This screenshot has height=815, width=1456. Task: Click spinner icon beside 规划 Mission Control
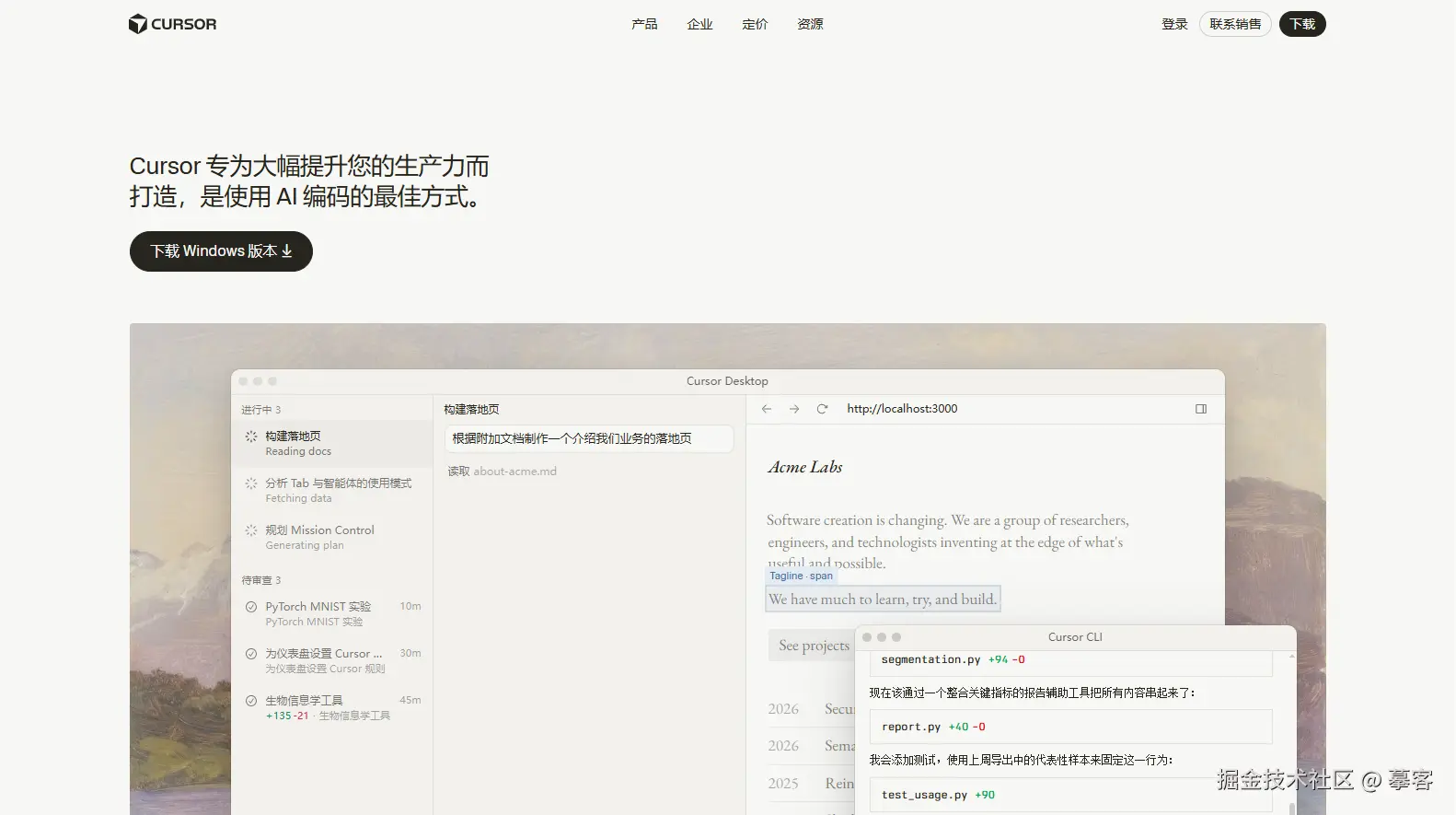(251, 530)
